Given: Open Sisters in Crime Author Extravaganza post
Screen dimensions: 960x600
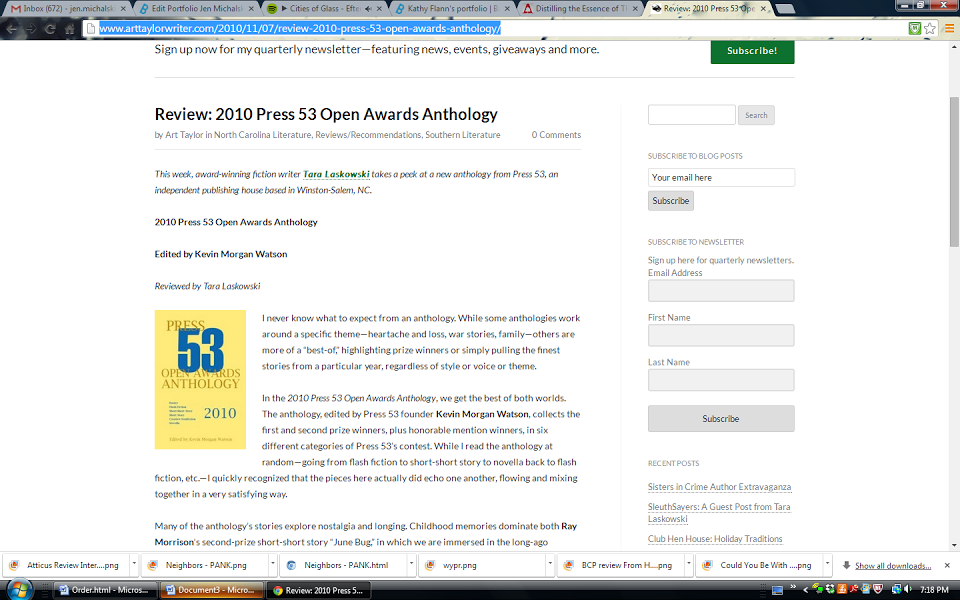Looking at the screenshot, I should coord(719,487).
